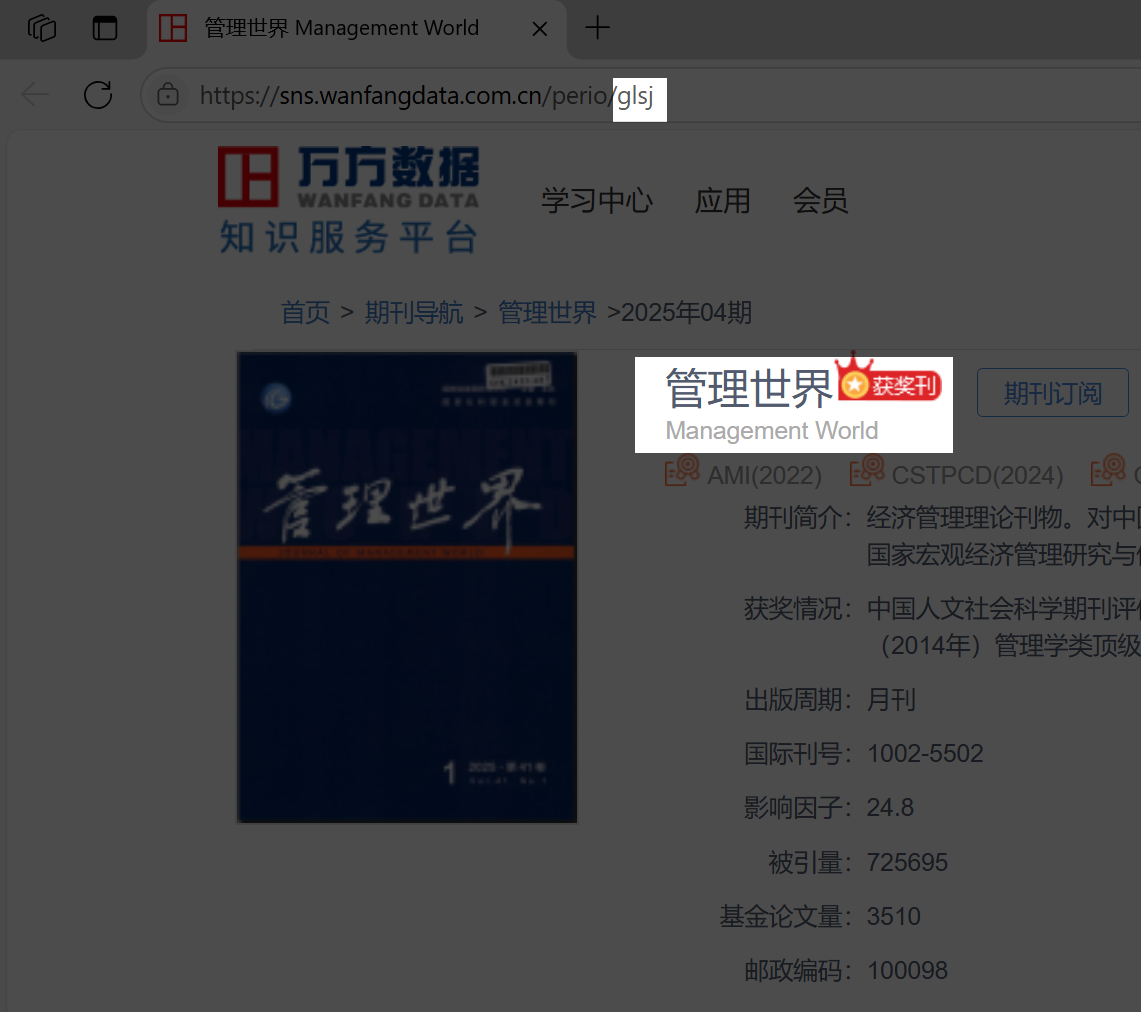Click the 获奖刊 award badge
Screen dimensions: 1141x1012
pos(890,384)
